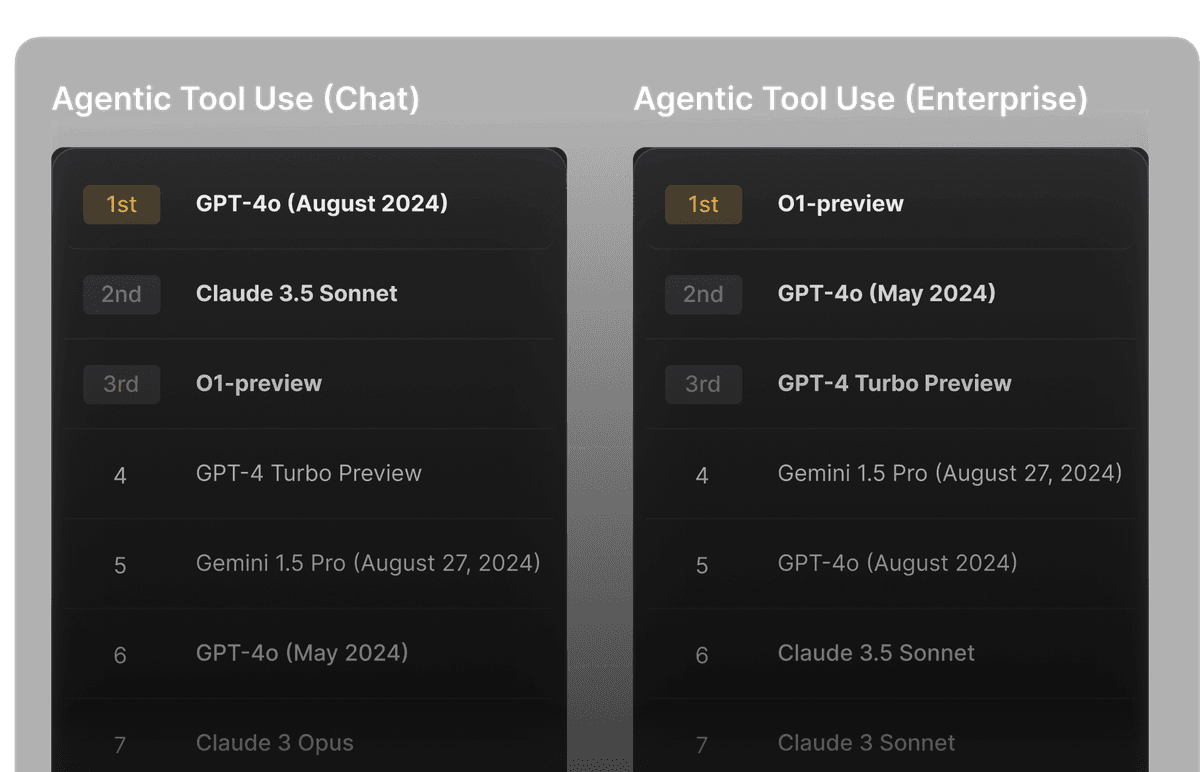Screen dimensions: 1200x772
Task: Select Gemini 1.5 Pro in the Chat leaderboard
Action: point(367,563)
